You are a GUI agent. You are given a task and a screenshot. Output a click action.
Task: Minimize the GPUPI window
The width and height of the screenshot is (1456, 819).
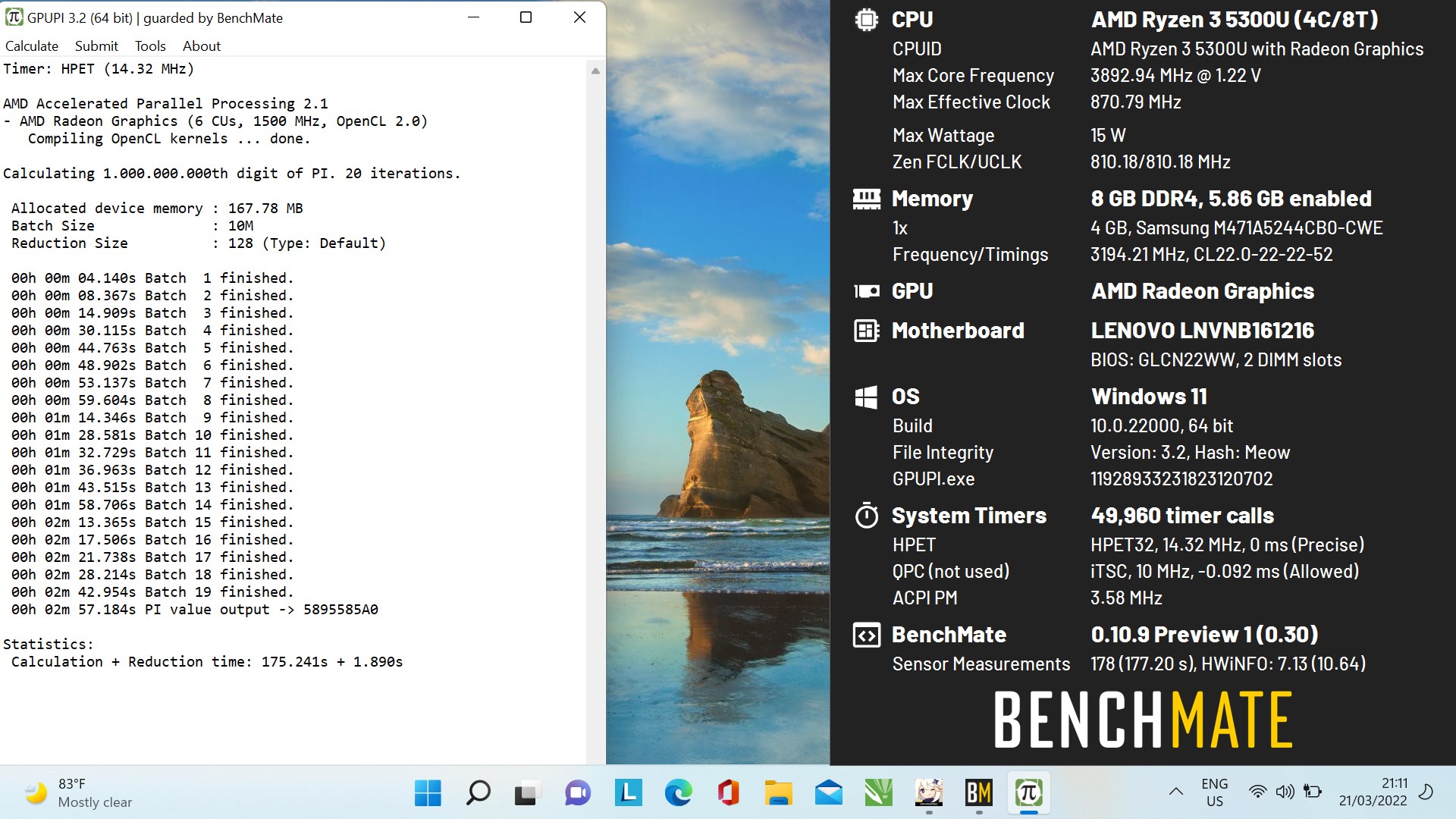click(474, 17)
